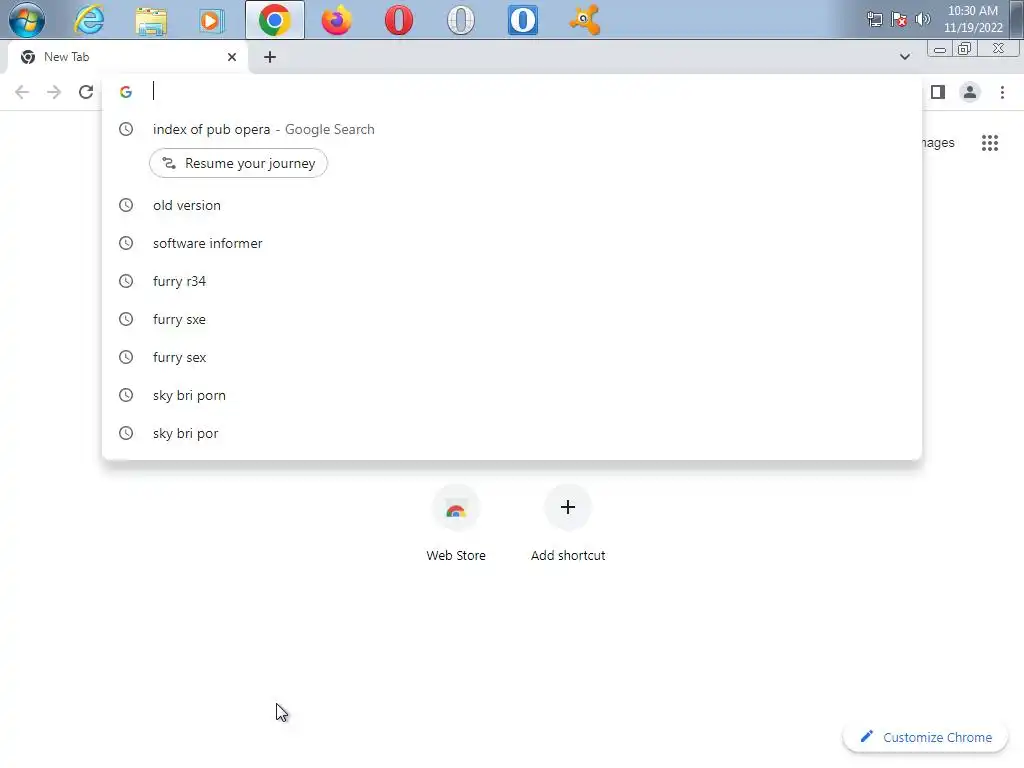This screenshot has height=768, width=1024.
Task: Reload the current page
Action: [86, 92]
